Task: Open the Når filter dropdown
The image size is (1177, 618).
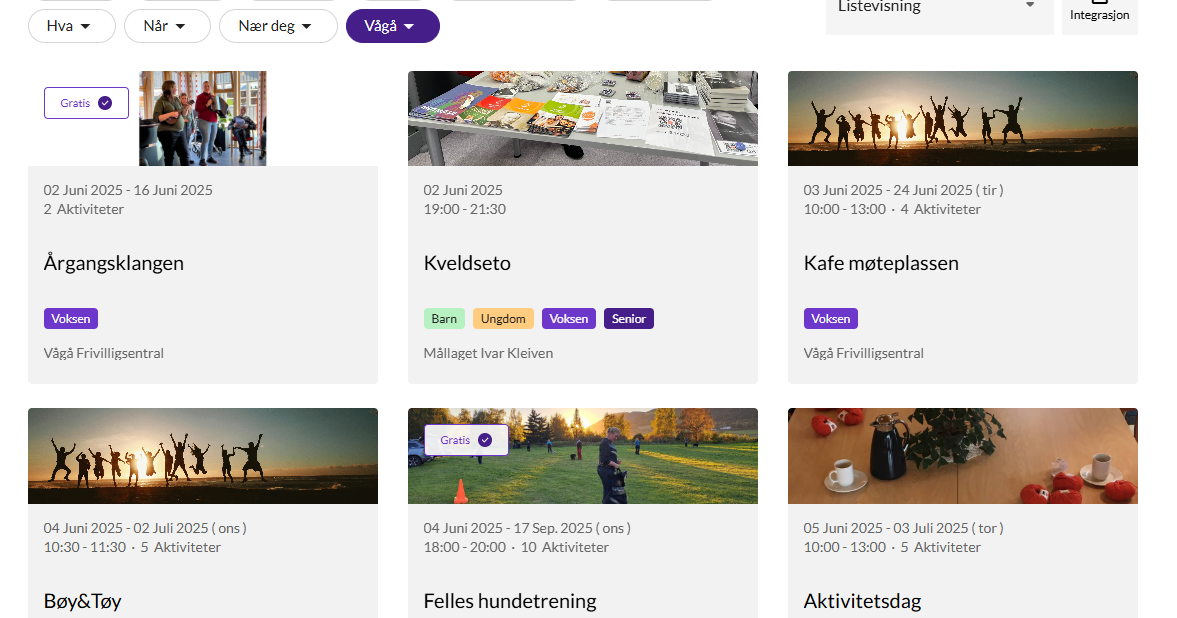Action: (x=167, y=26)
